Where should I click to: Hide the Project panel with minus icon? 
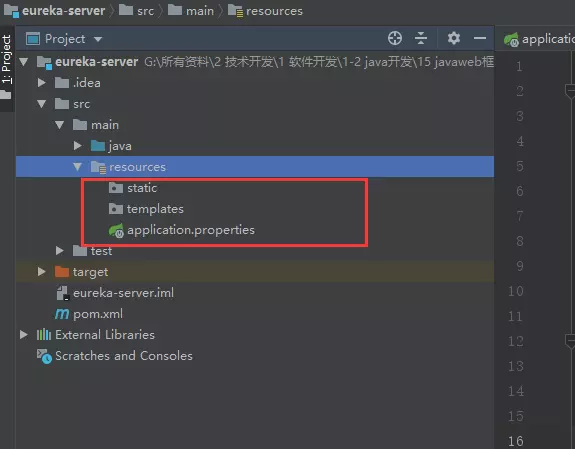pyautogui.click(x=480, y=38)
